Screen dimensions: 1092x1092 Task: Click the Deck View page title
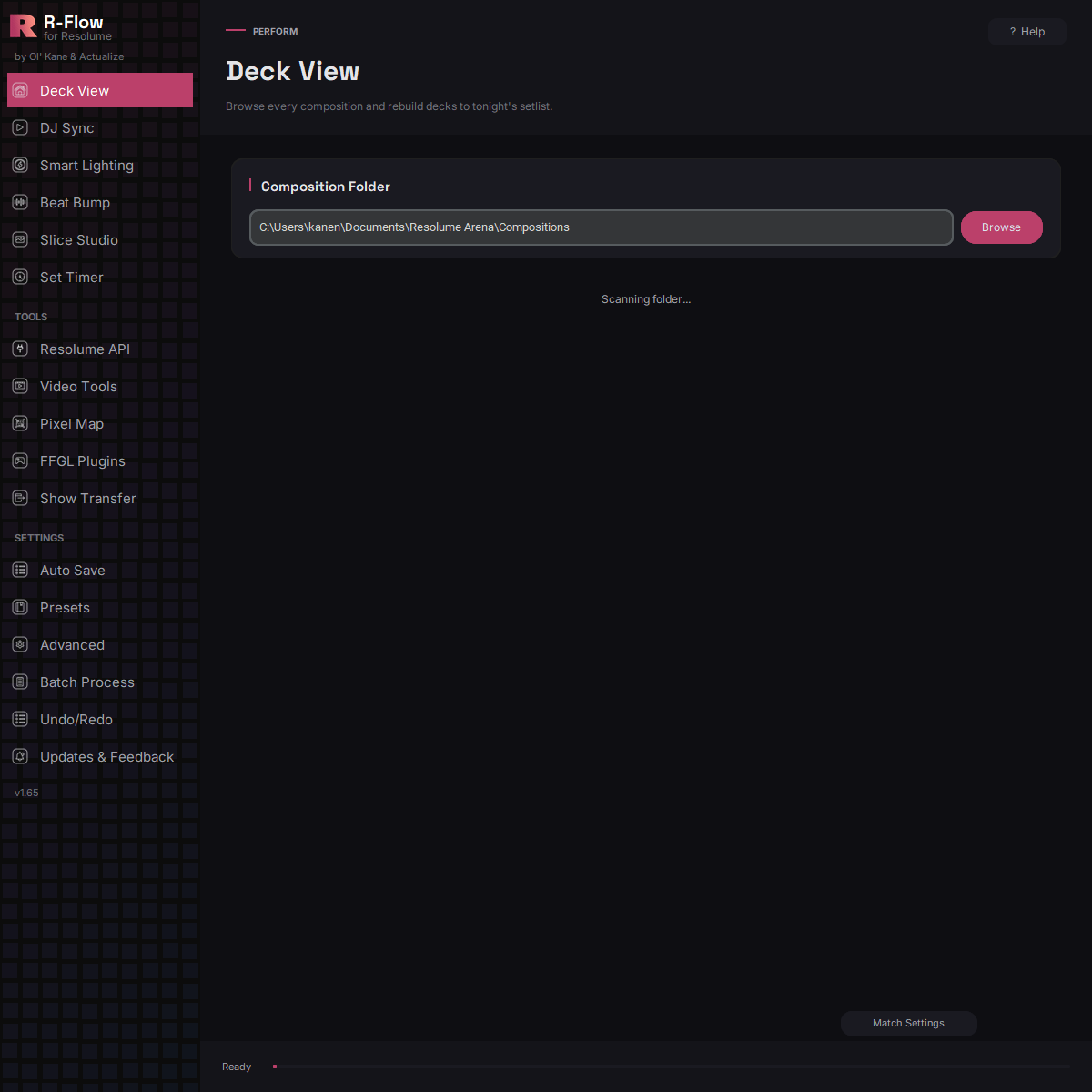pos(292,71)
